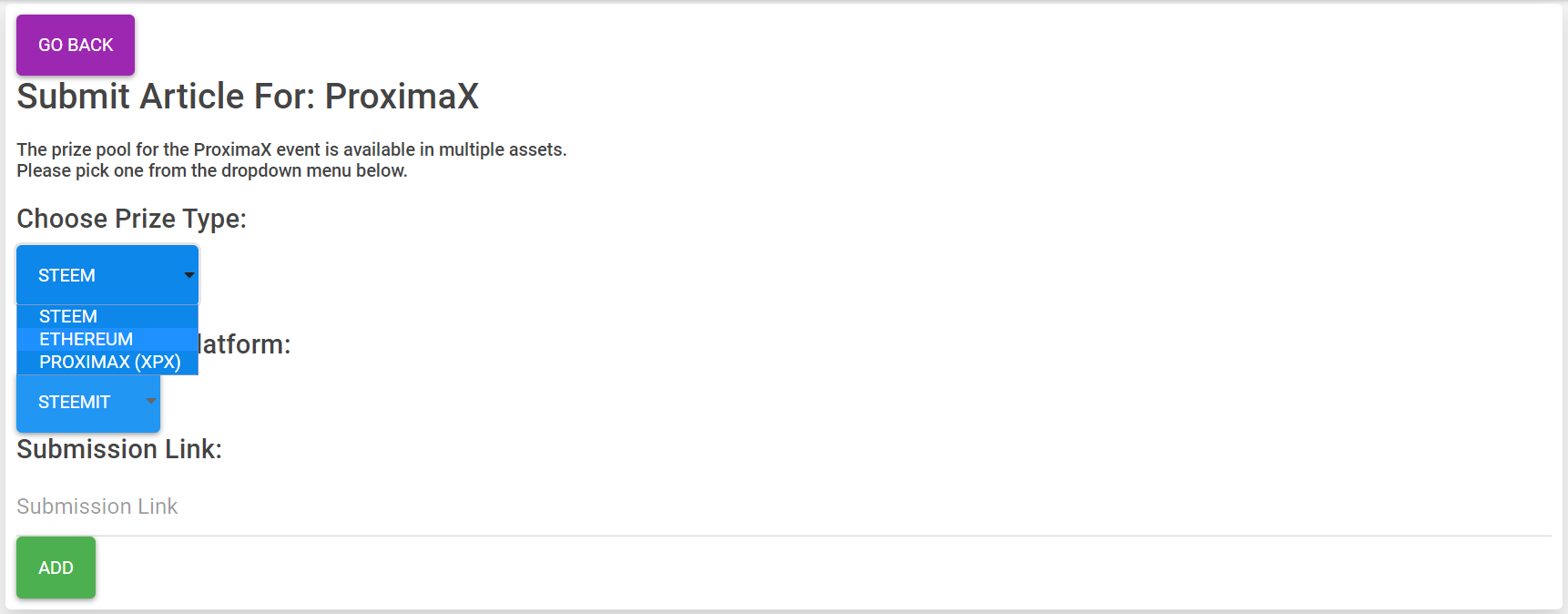
Task: Click the STEEMIT text in the platform selector
Action: [x=74, y=402]
